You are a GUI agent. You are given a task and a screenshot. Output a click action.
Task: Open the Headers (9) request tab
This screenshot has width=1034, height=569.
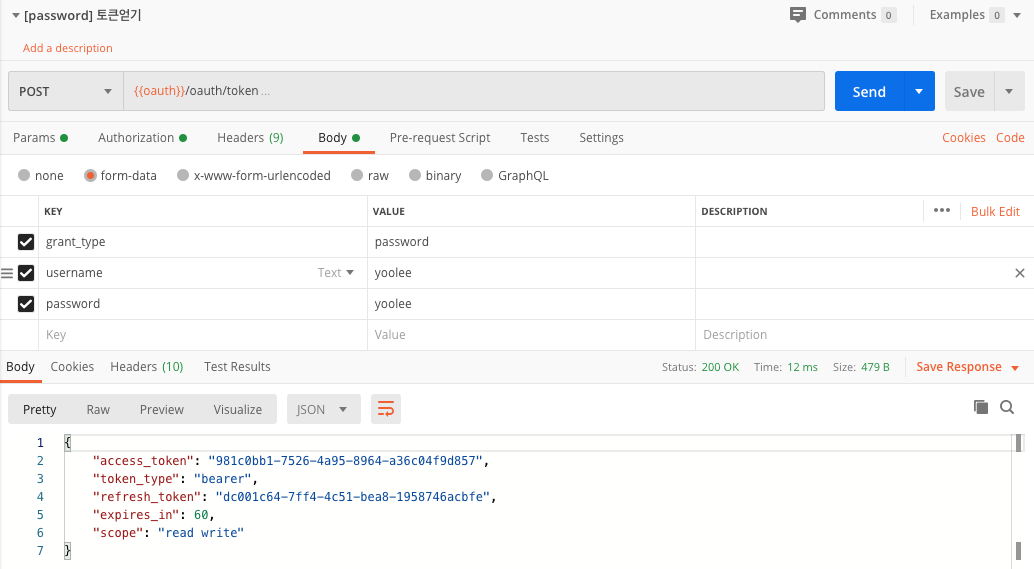pos(250,138)
